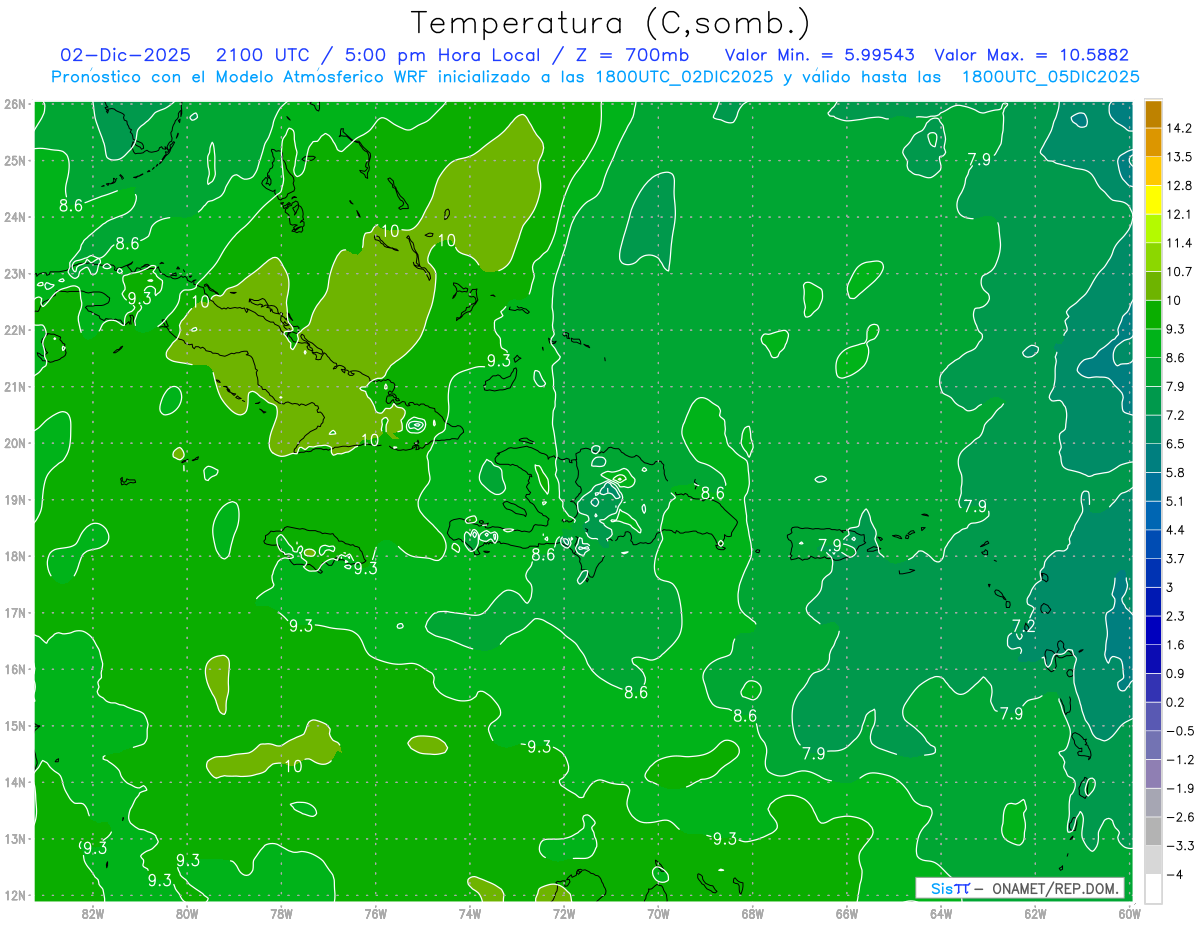Click yellow swatch between 12.8 and 12.1

(1153, 200)
